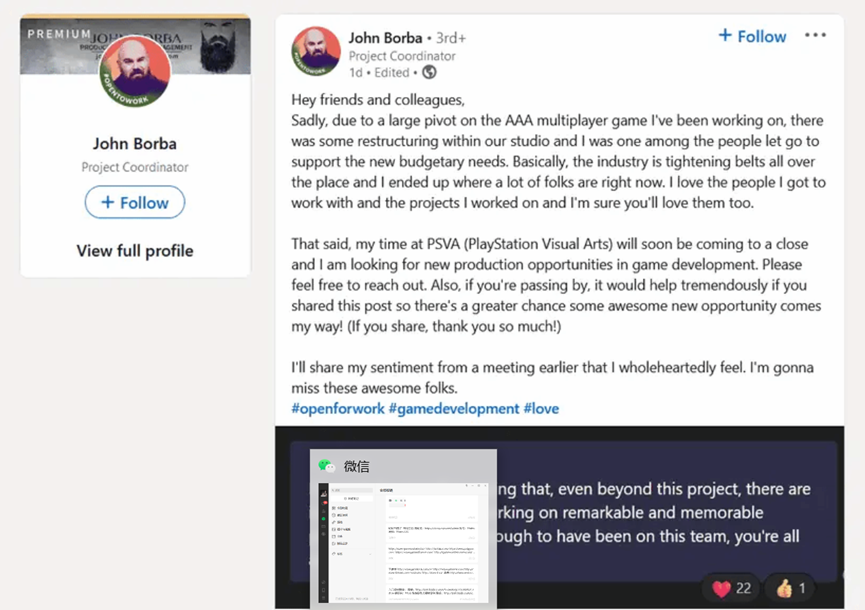Open the three-dot post options menu
Viewport: 865px width, 610px height.
(x=815, y=35)
